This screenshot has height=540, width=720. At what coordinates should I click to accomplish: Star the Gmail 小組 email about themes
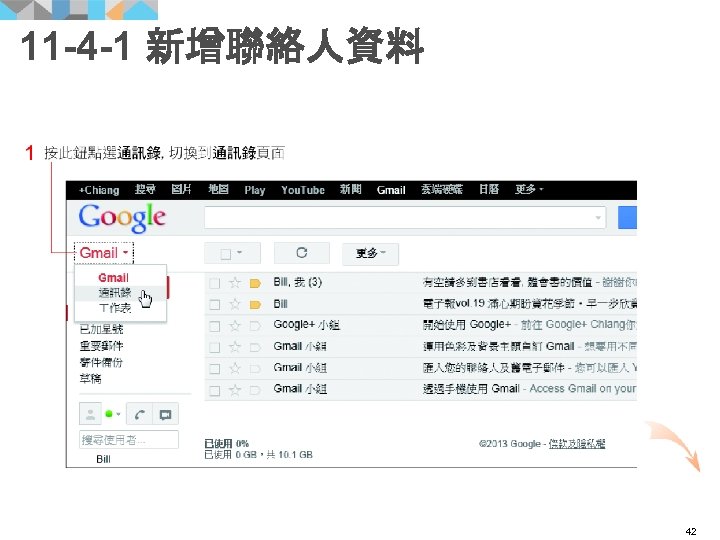(x=235, y=347)
